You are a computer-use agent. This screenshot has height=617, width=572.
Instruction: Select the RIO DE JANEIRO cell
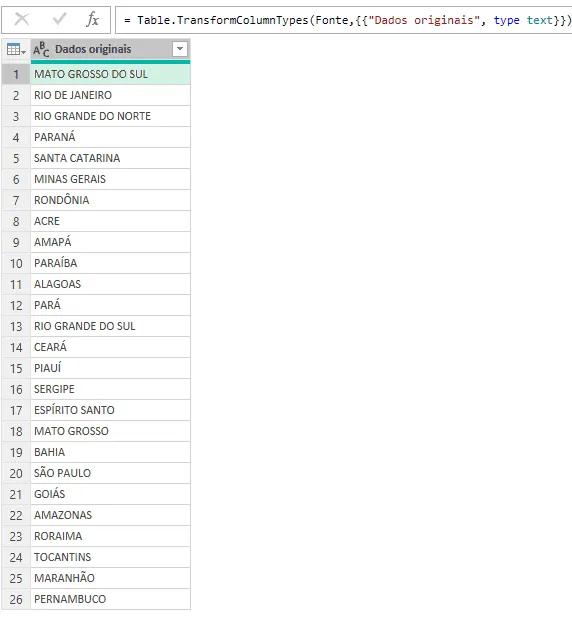(111, 95)
